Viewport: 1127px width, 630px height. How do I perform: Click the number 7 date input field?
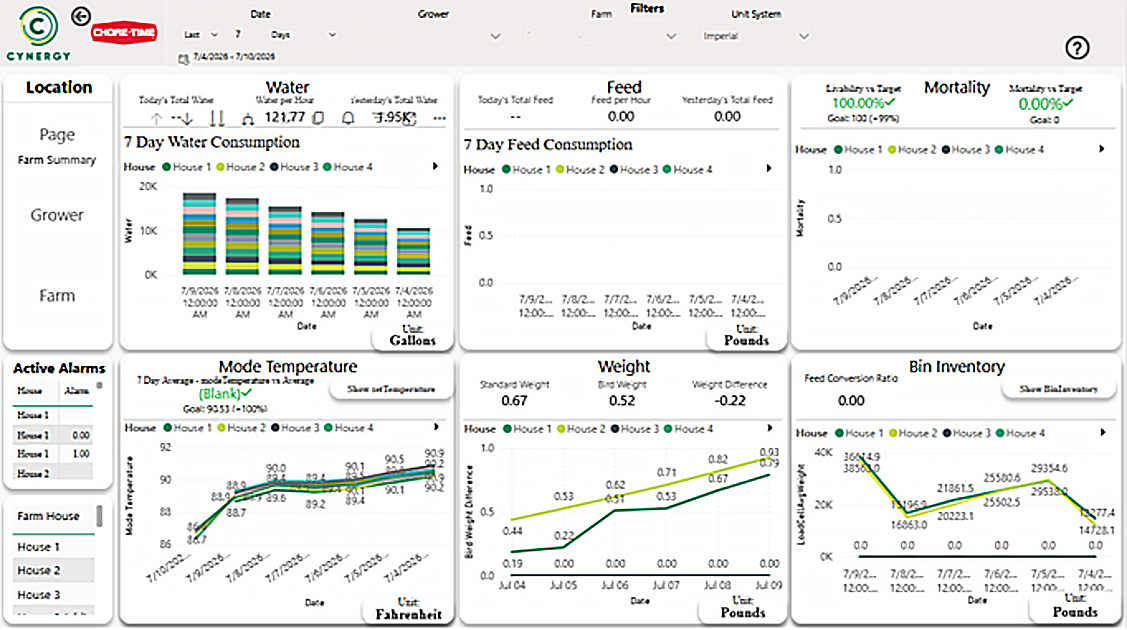(x=242, y=34)
